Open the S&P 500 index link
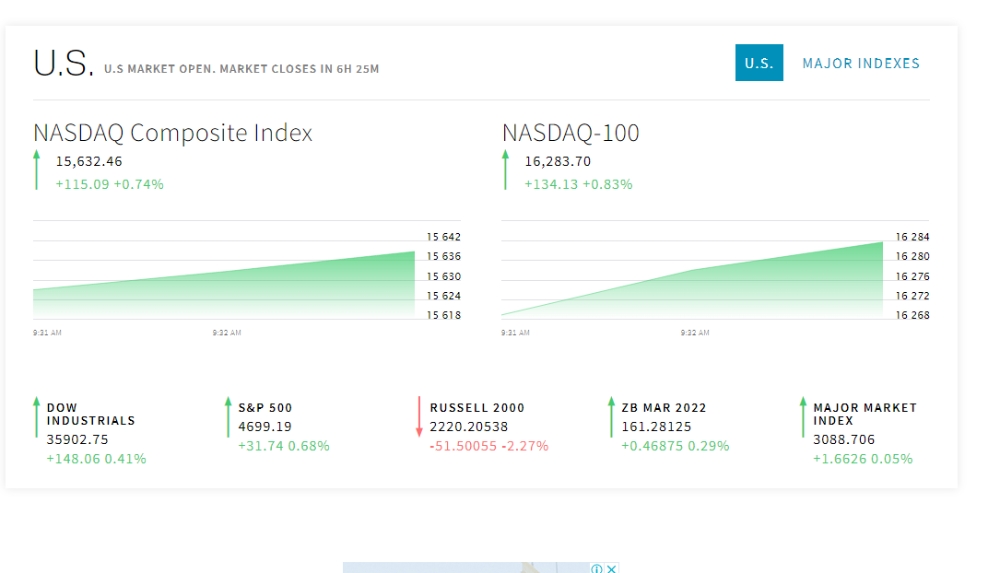1000x573 pixels. pyautogui.click(x=265, y=408)
